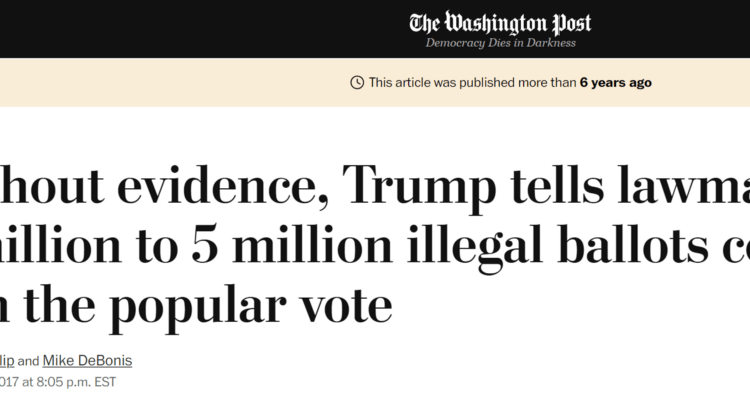Viewport: 750px width, 406px height.
Task: Open Mike DeBonis author page
Action: [87, 361]
